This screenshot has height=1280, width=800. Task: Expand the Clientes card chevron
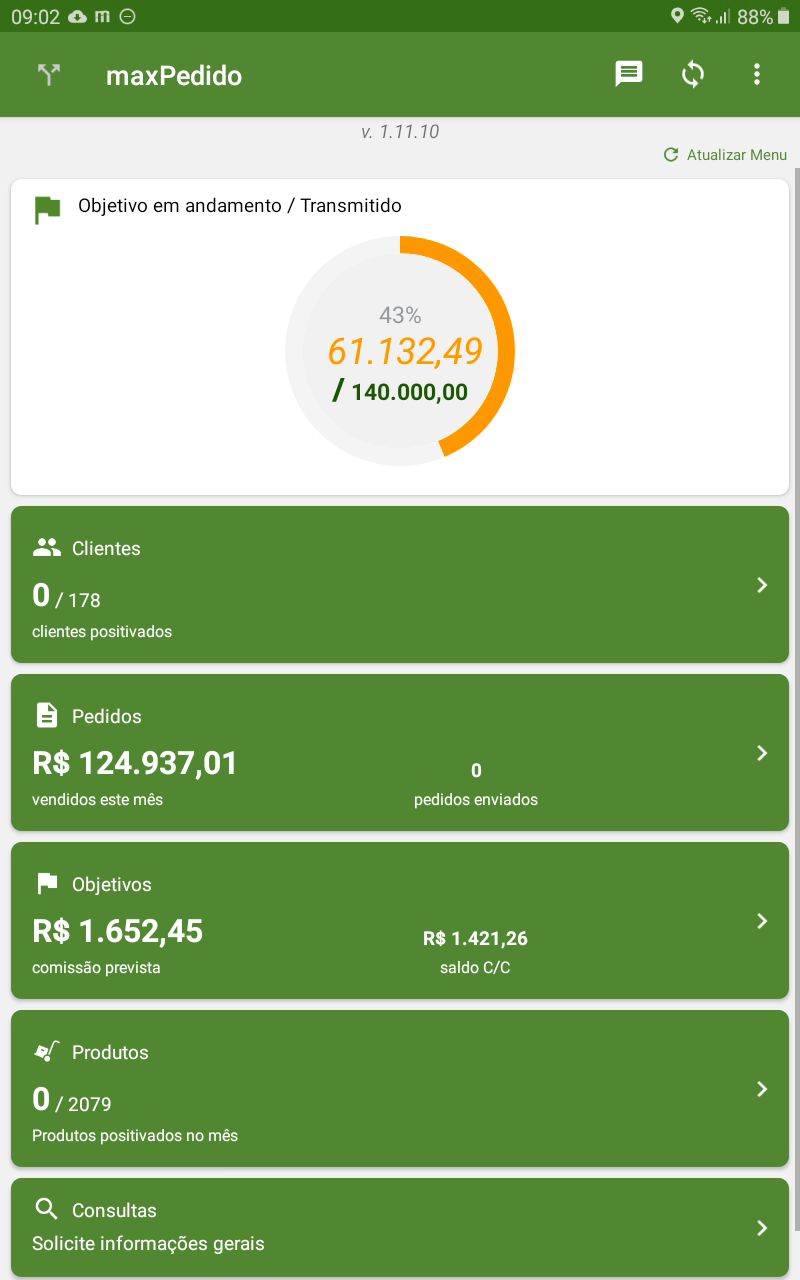tap(762, 585)
